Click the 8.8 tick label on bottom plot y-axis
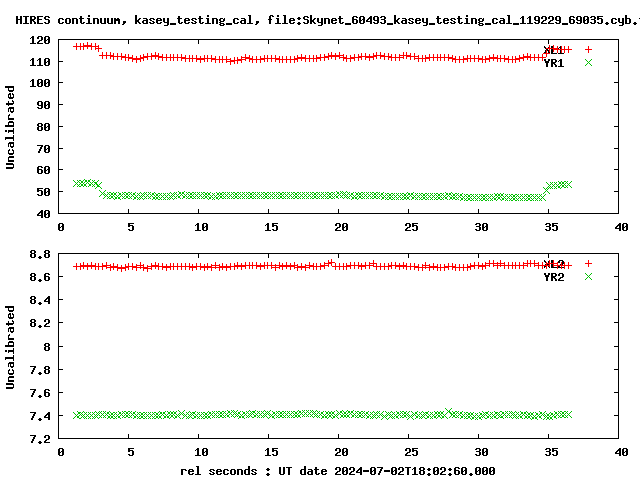640x480 pixels. click(40, 254)
